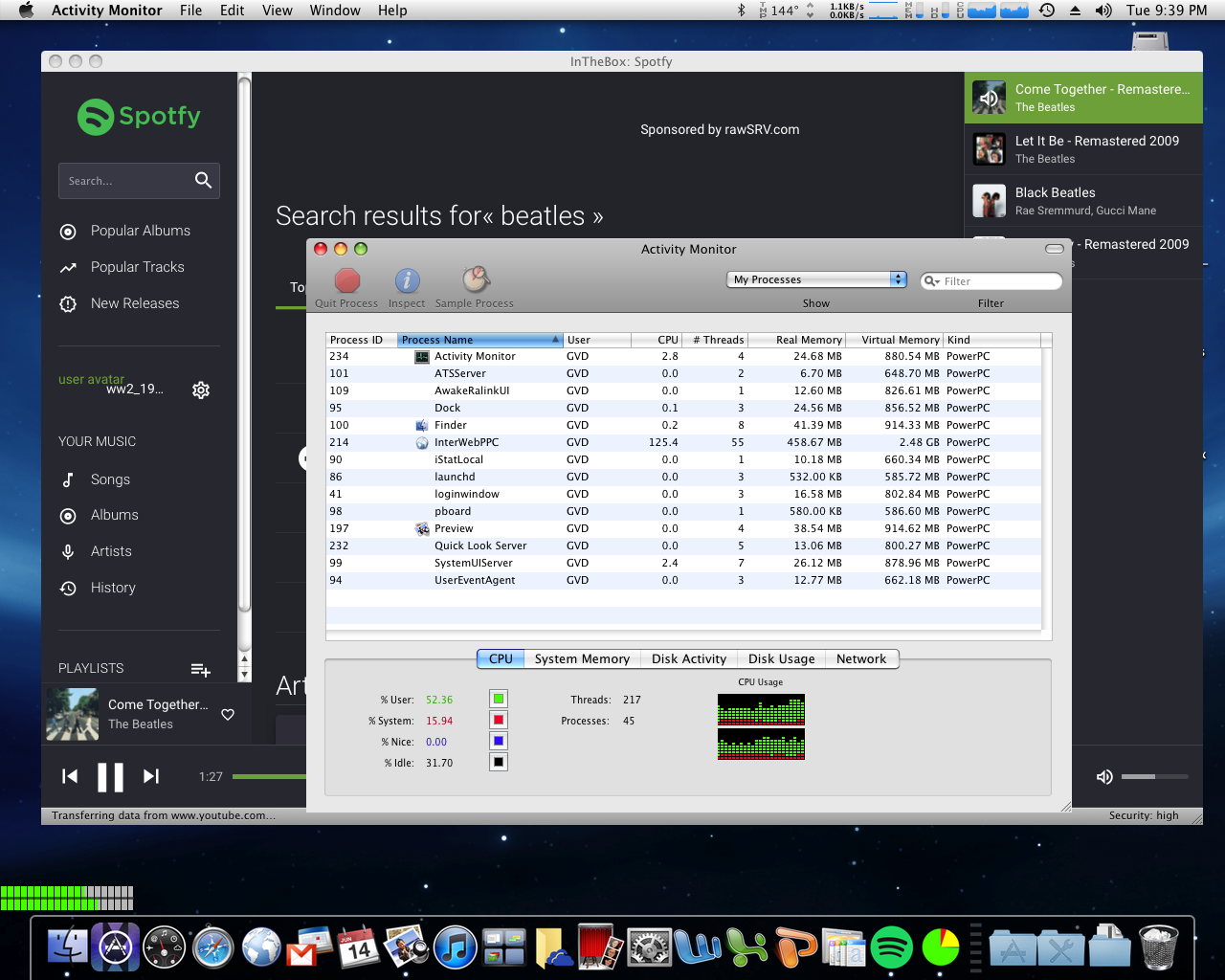Sort by the Process Name column header

[x=479, y=340]
